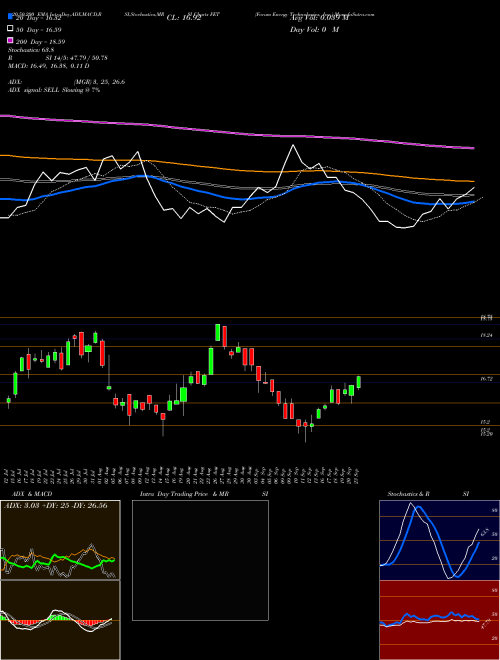Viewport: 500px width, 660px height.
Task: Open the red RSI chart panel
Action: click(x=439, y=620)
